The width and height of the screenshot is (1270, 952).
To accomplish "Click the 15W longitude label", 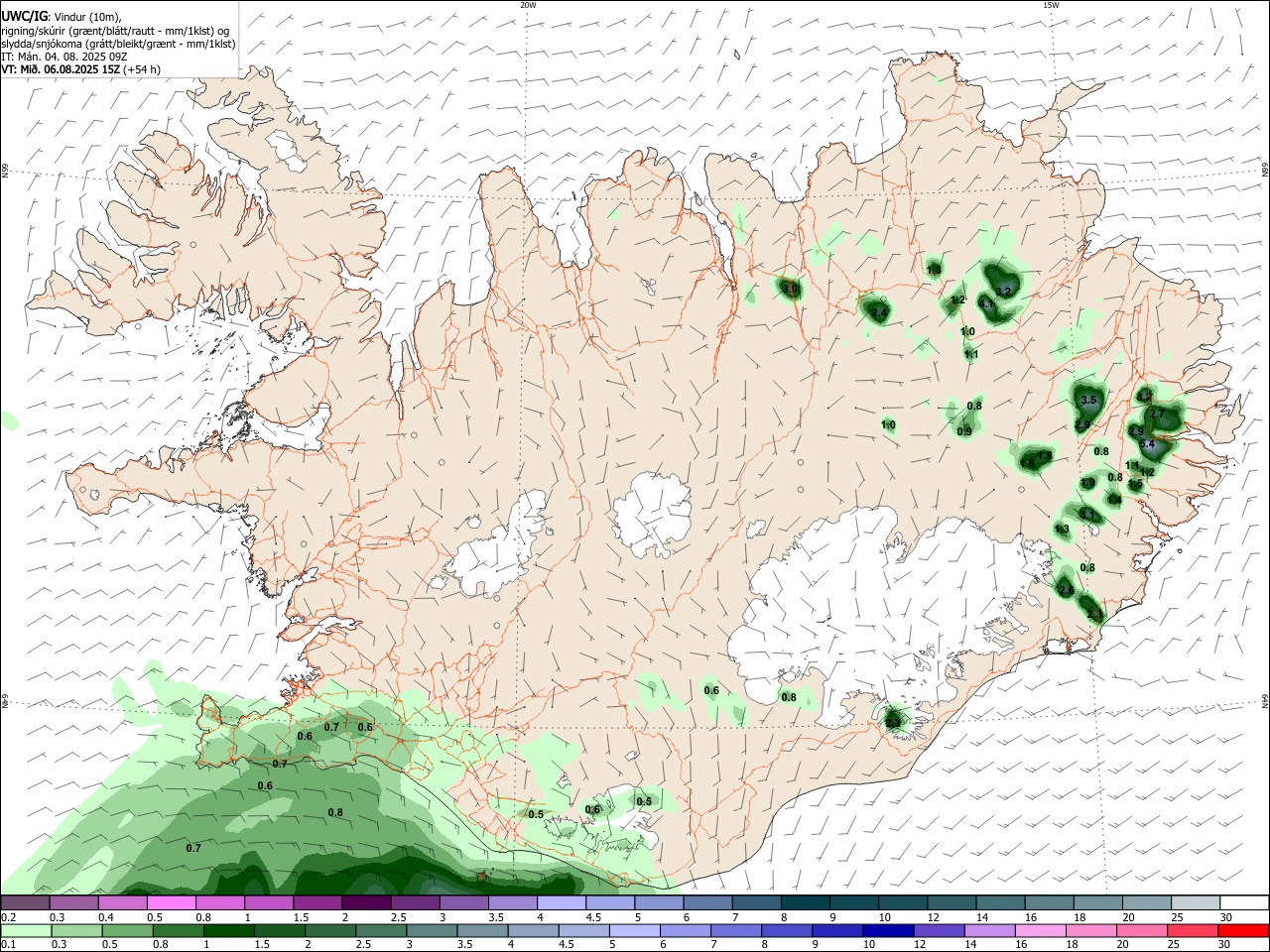I will [1051, 4].
